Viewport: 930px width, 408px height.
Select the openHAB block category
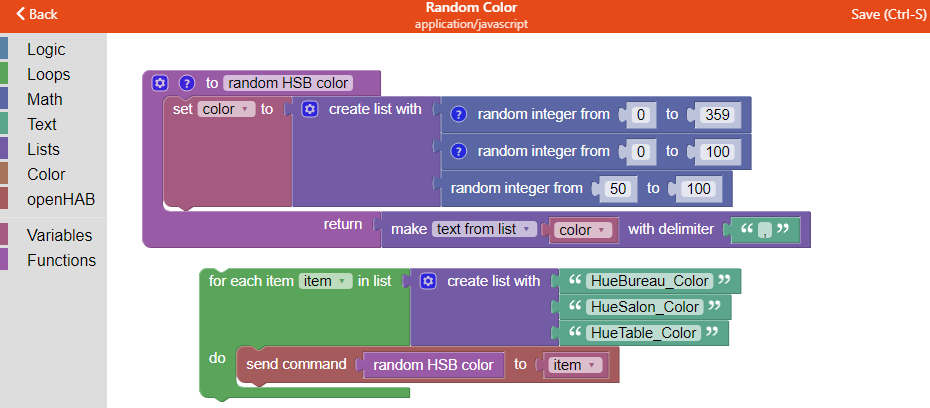(x=61, y=199)
